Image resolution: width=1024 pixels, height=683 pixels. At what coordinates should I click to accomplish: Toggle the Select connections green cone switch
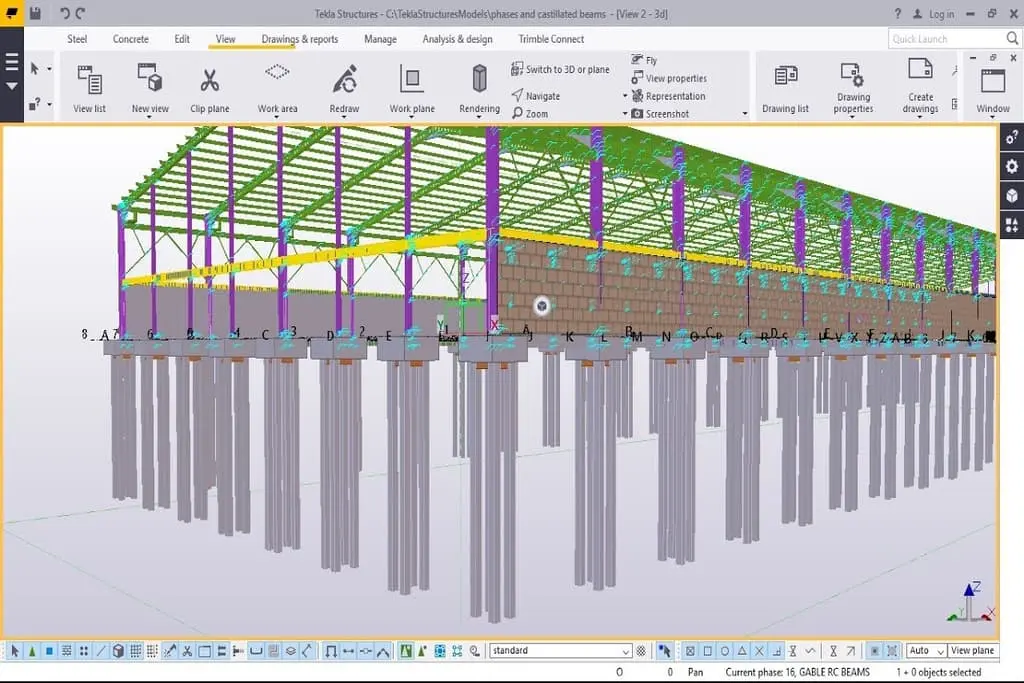point(32,650)
